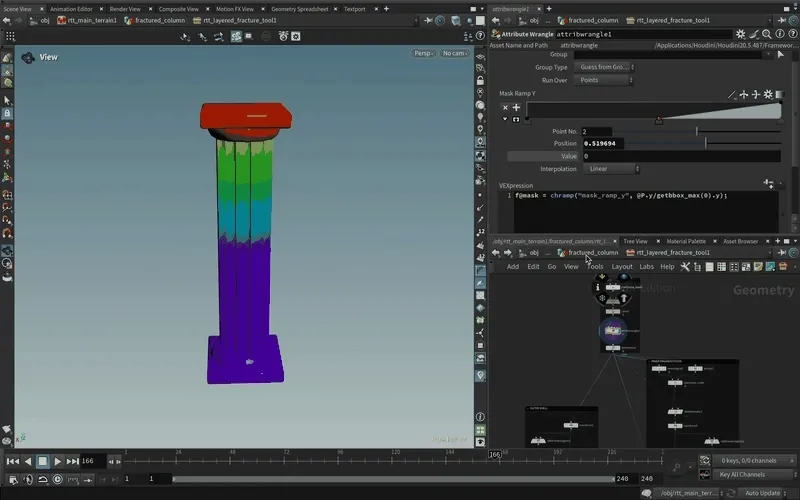Click the play forward button in the playbar
Screen dimensions: 800x500
(x=58, y=462)
